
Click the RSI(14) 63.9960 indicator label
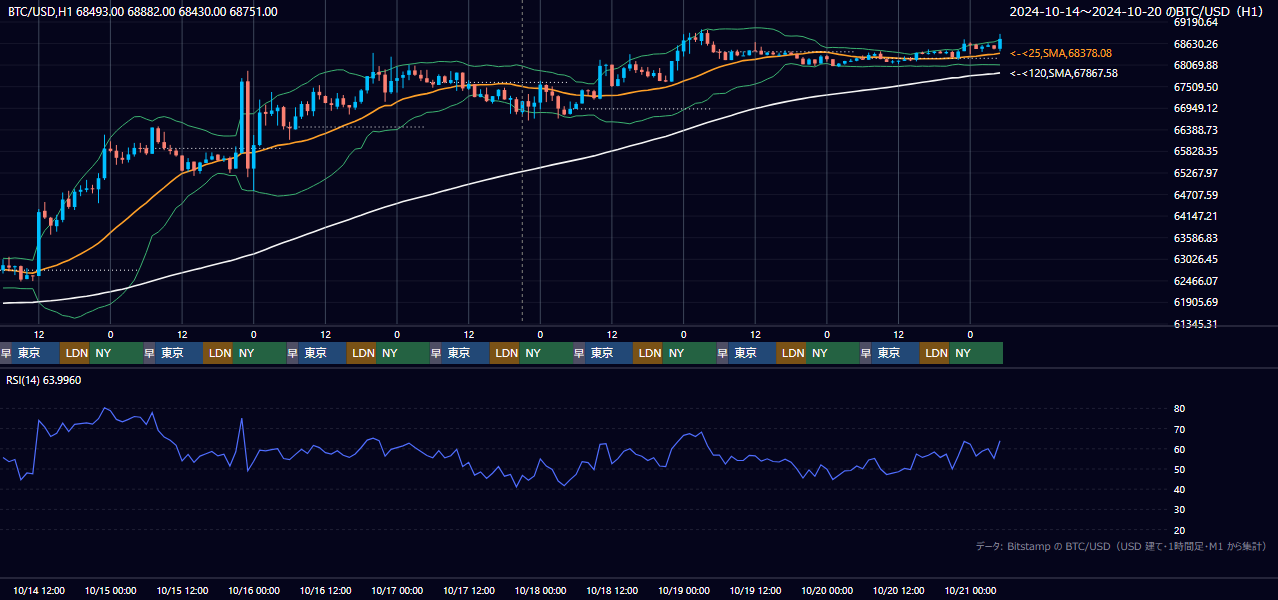click(44, 380)
